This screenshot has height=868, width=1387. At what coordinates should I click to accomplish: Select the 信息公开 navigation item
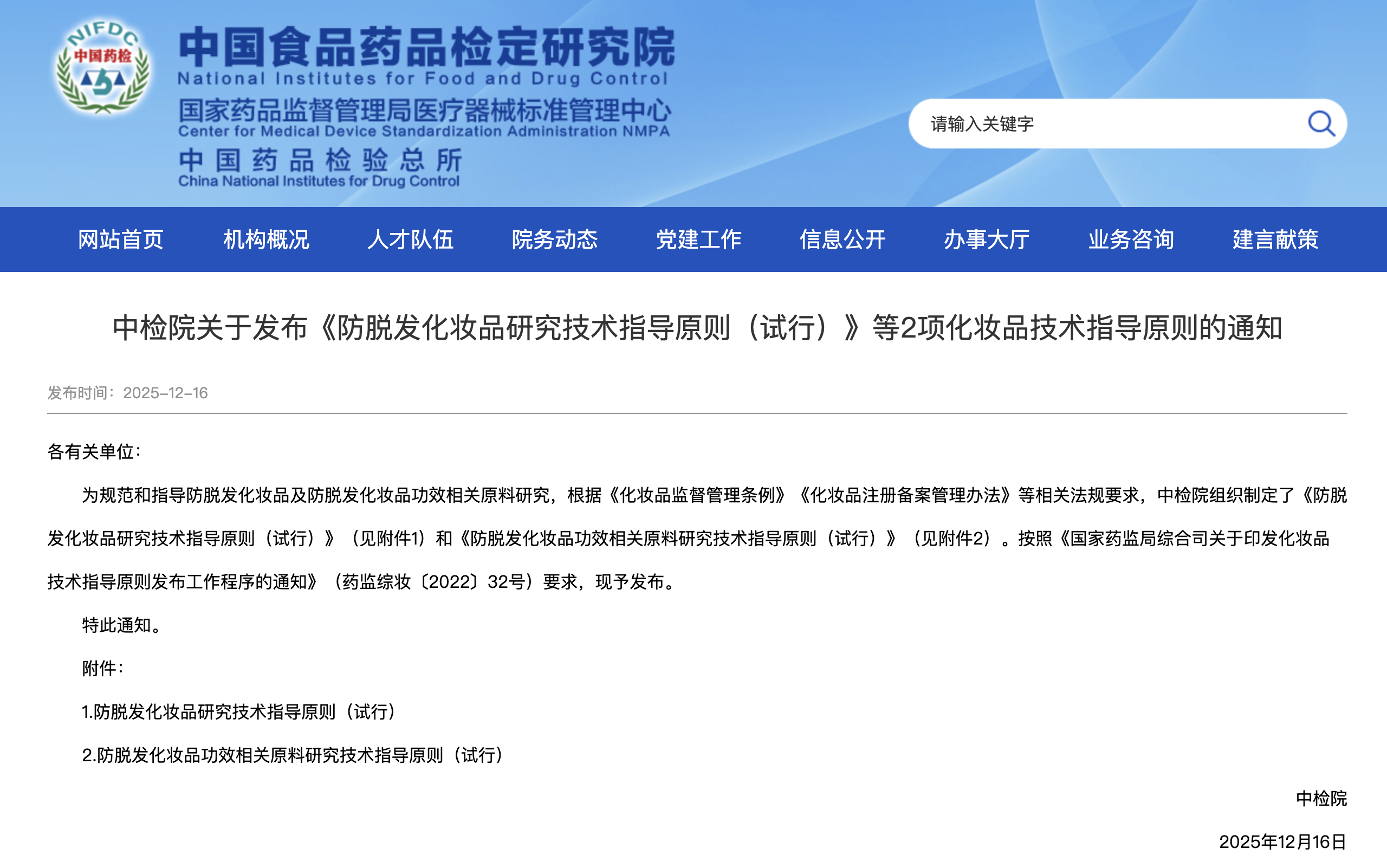point(842,239)
